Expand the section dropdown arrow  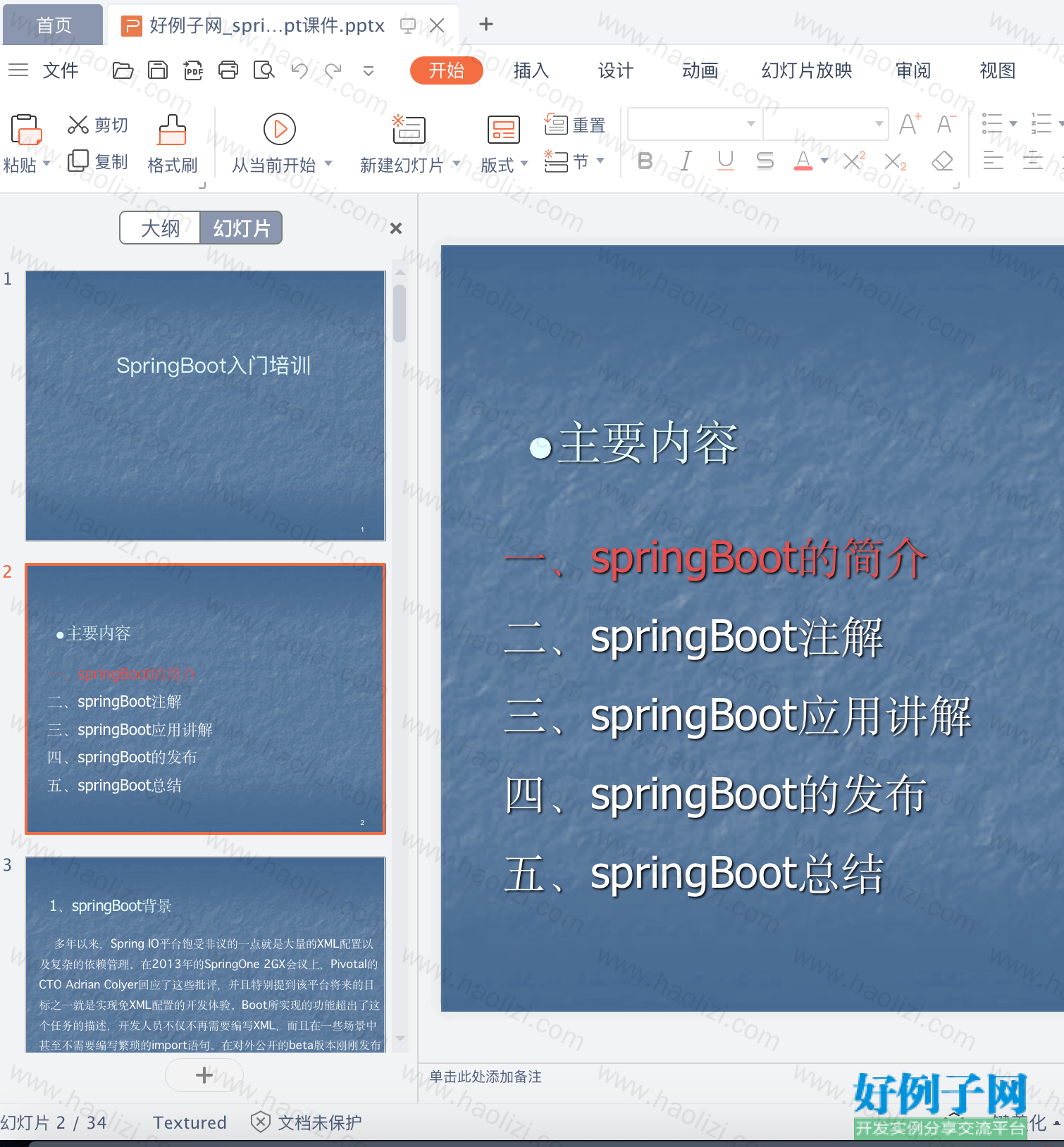600,161
